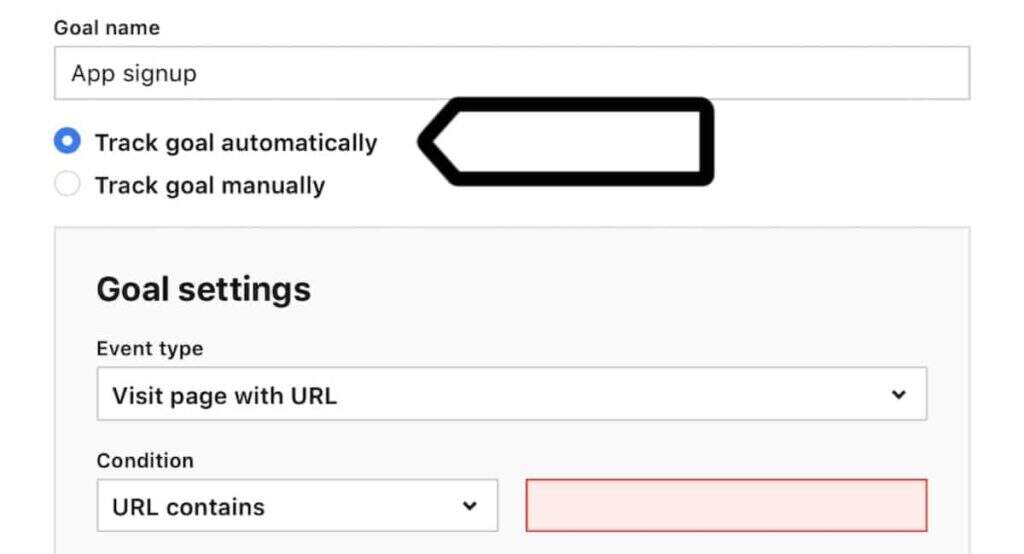Select the Track goal manually radio button
This screenshot has width=1024, height=554.
pyautogui.click(x=67, y=185)
